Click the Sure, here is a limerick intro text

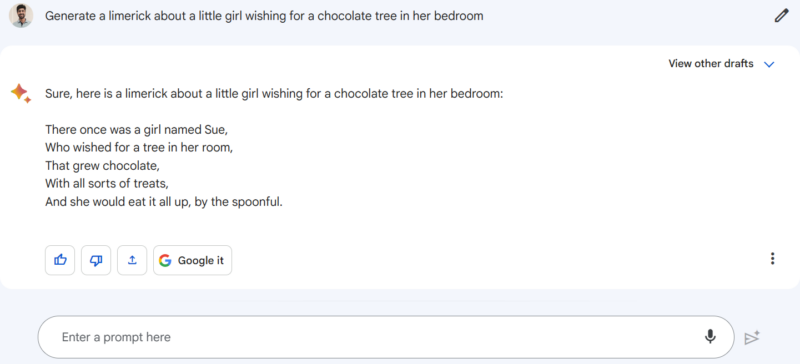(x=274, y=94)
